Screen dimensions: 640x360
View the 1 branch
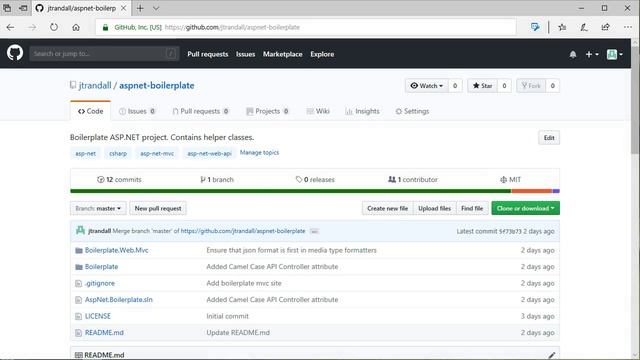[217, 179]
